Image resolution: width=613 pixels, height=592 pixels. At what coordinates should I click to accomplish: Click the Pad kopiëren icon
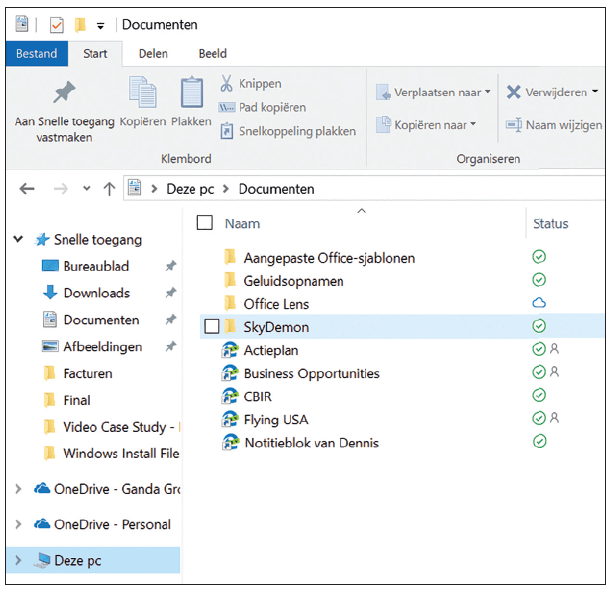(226, 107)
